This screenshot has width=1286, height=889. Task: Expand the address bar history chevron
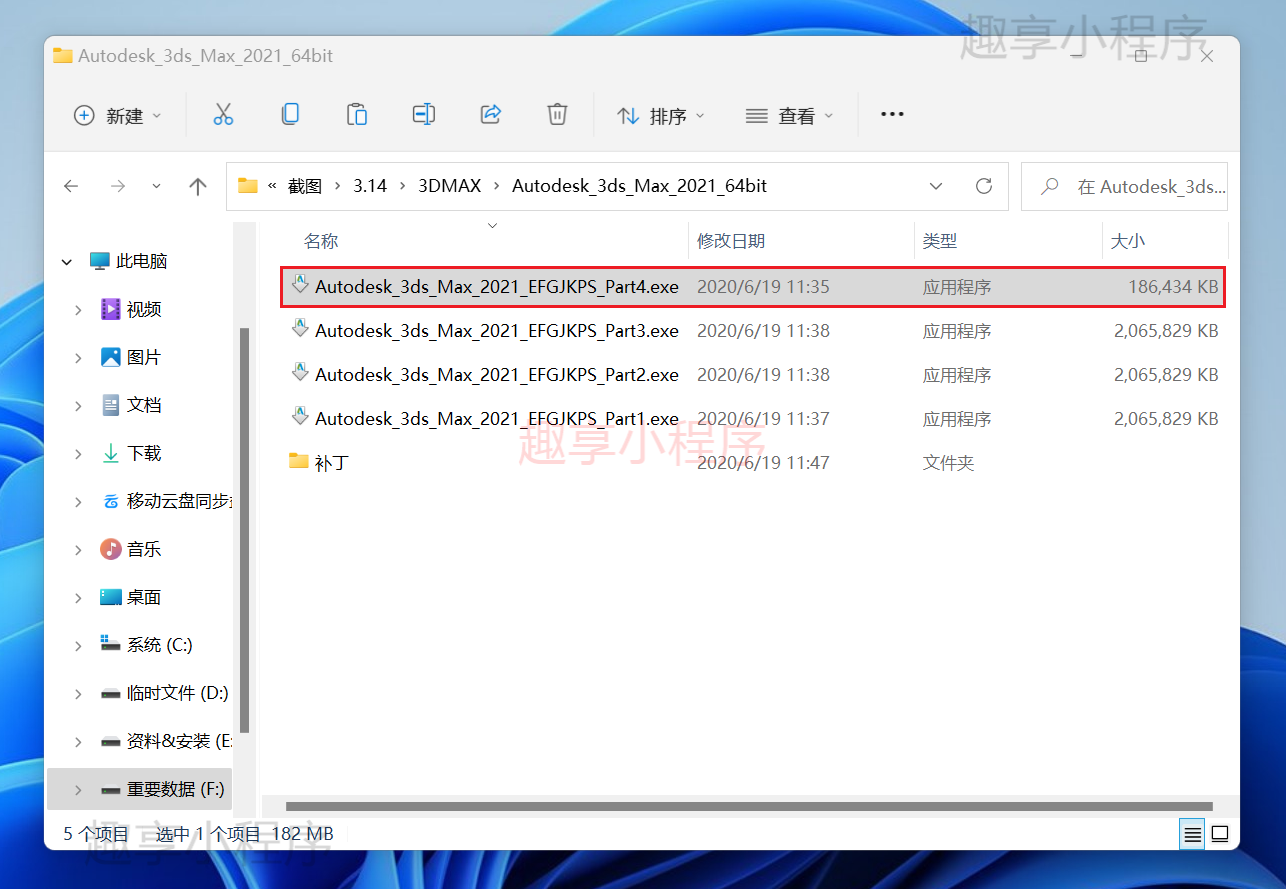(x=936, y=186)
